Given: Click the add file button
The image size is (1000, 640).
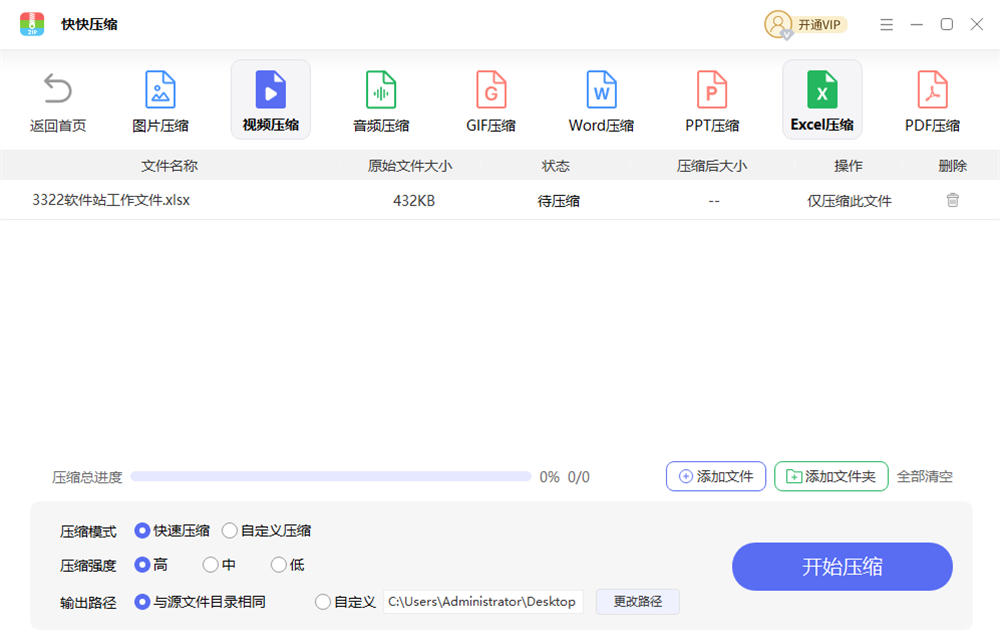Looking at the screenshot, I should [716, 476].
